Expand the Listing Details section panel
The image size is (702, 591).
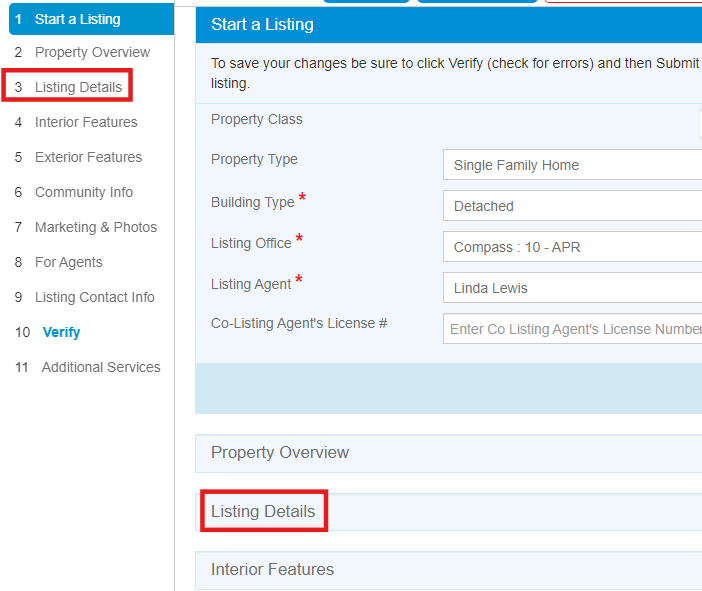coord(449,512)
